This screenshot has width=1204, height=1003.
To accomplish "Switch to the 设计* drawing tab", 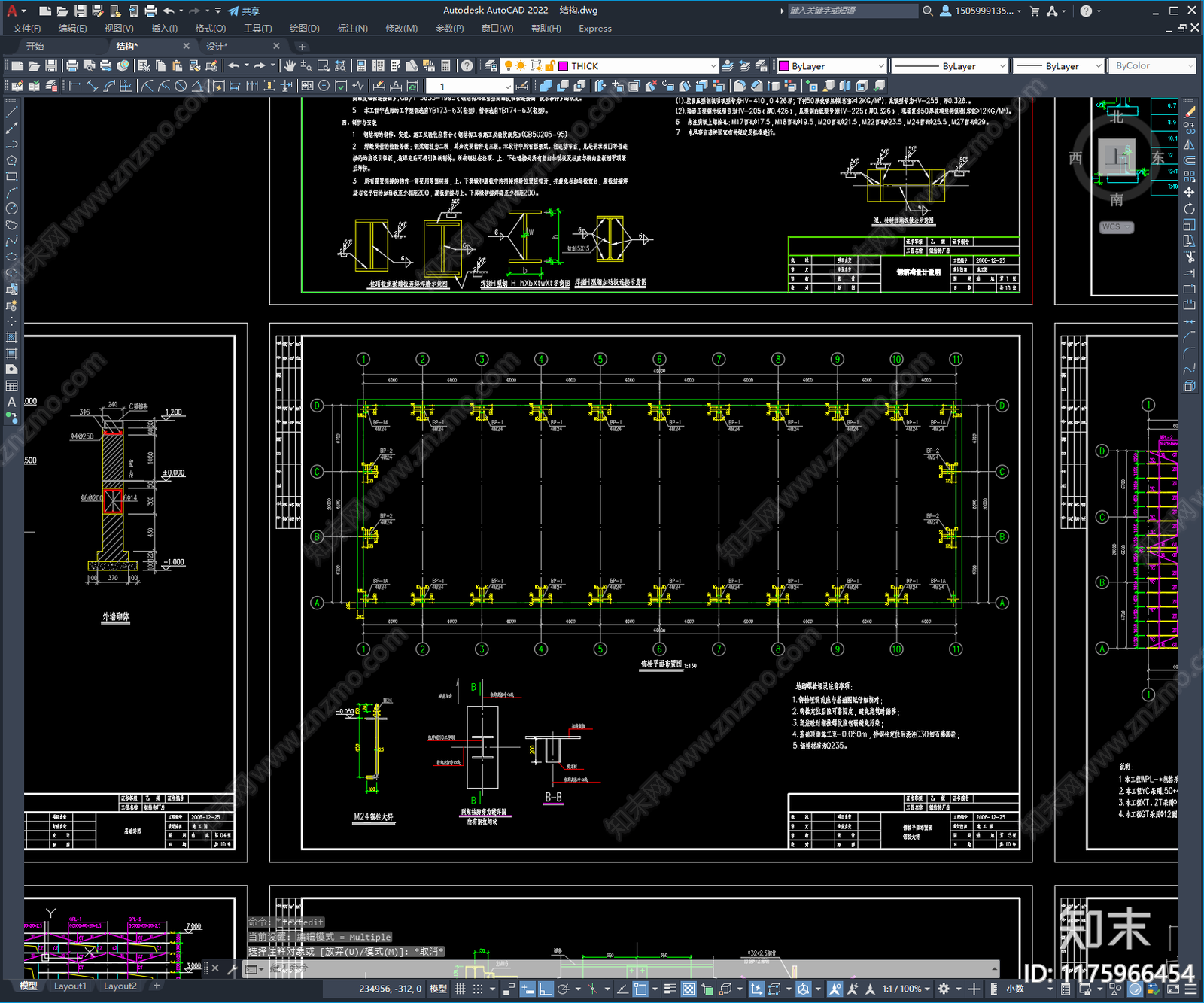I will pyautogui.click(x=217, y=47).
